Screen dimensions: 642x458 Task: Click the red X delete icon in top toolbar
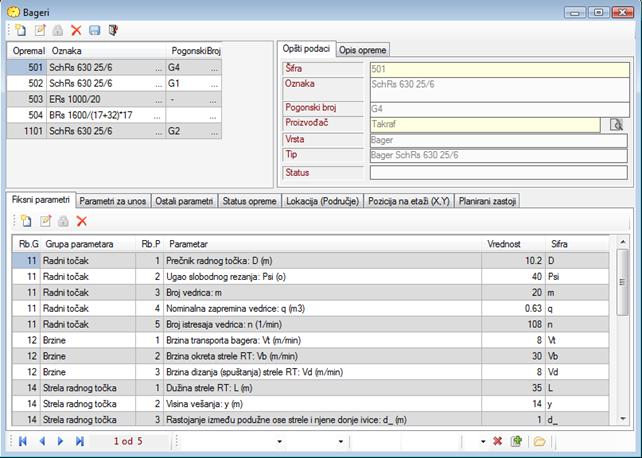tap(76, 30)
